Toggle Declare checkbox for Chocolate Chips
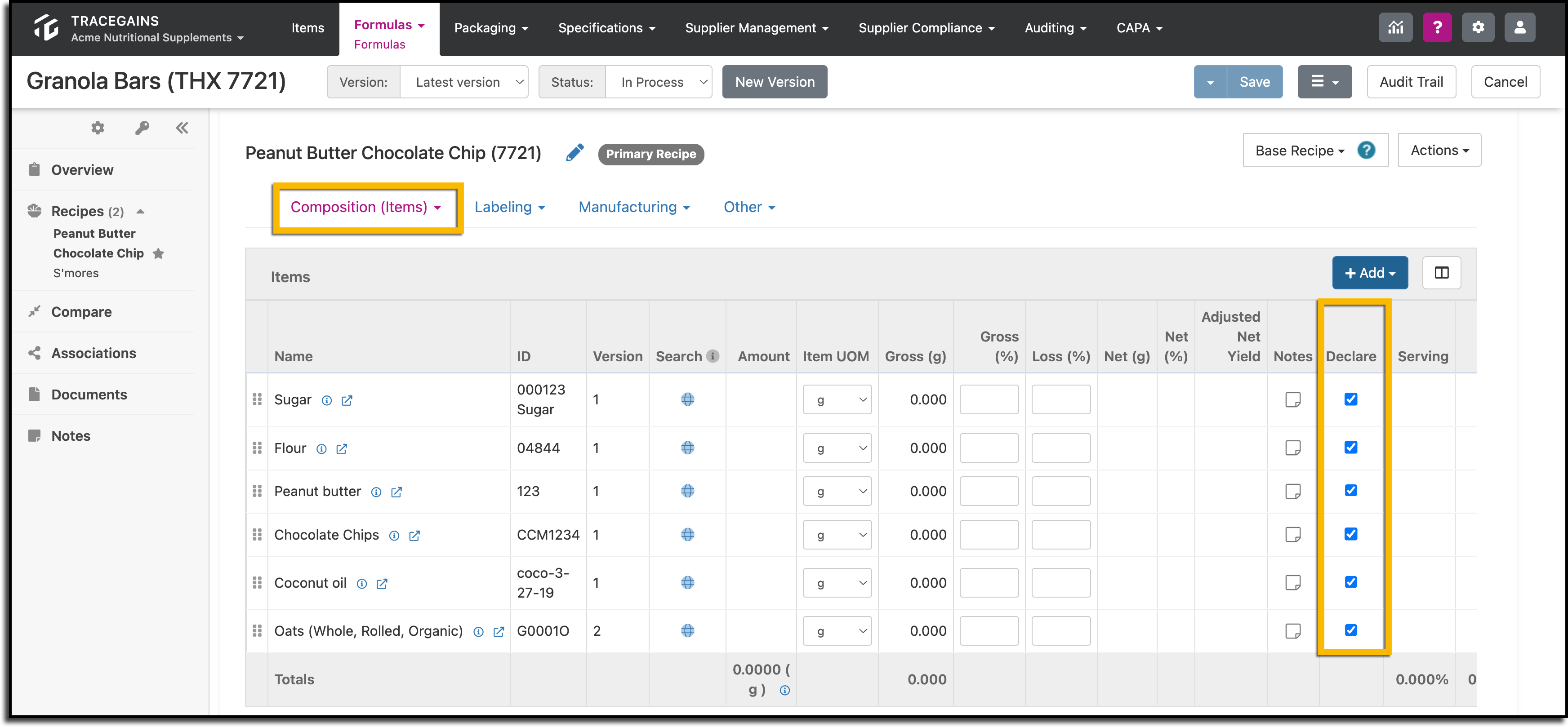 (x=1350, y=534)
